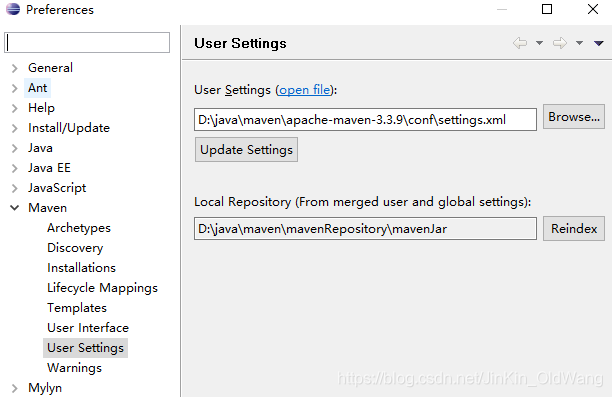Maximize the Preferences window
The image size is (612, 397).
click(547, 9)
